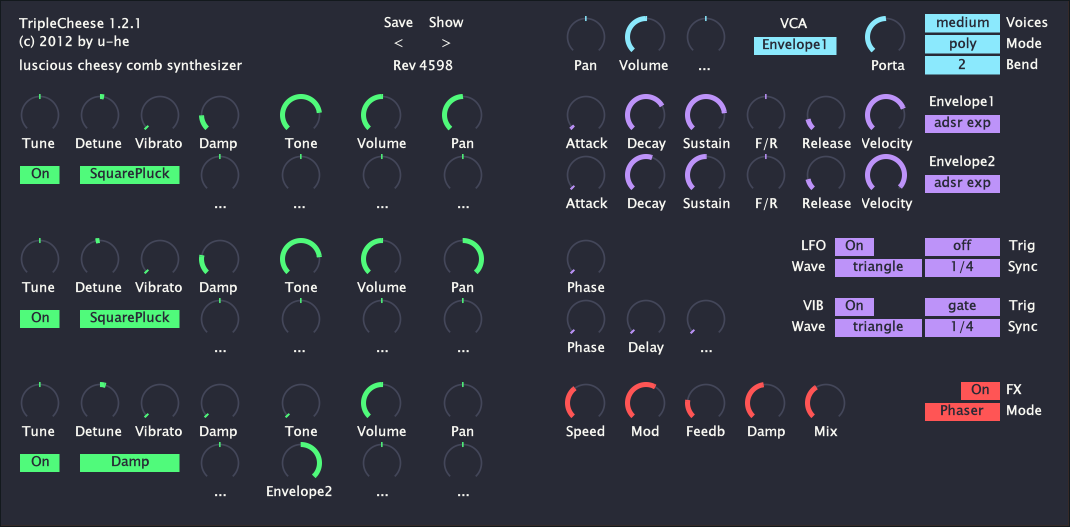Click the Envelope2 modulation amount knob under Tone

301,462
